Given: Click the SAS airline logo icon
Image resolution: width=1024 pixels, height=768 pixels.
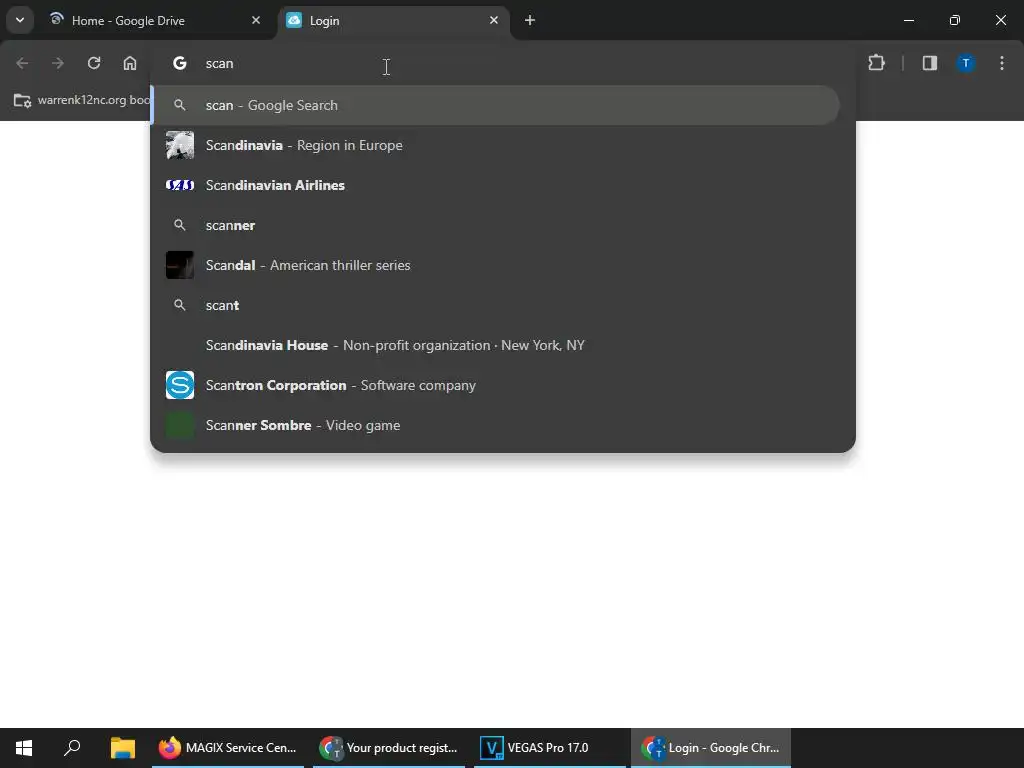Looking at the screenshot, I should tap(180, 185).
